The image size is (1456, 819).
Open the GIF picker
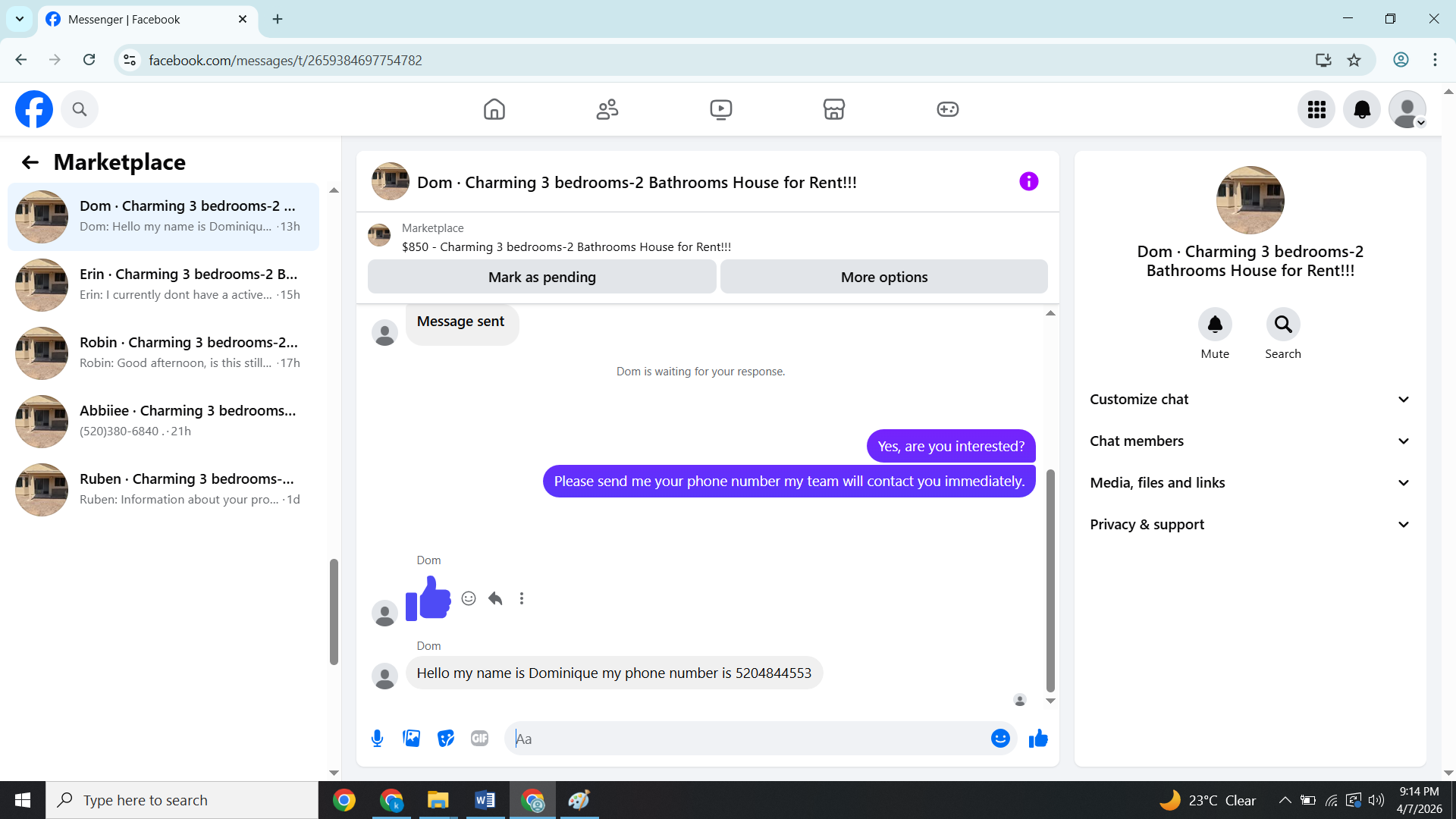coord(479,738)
